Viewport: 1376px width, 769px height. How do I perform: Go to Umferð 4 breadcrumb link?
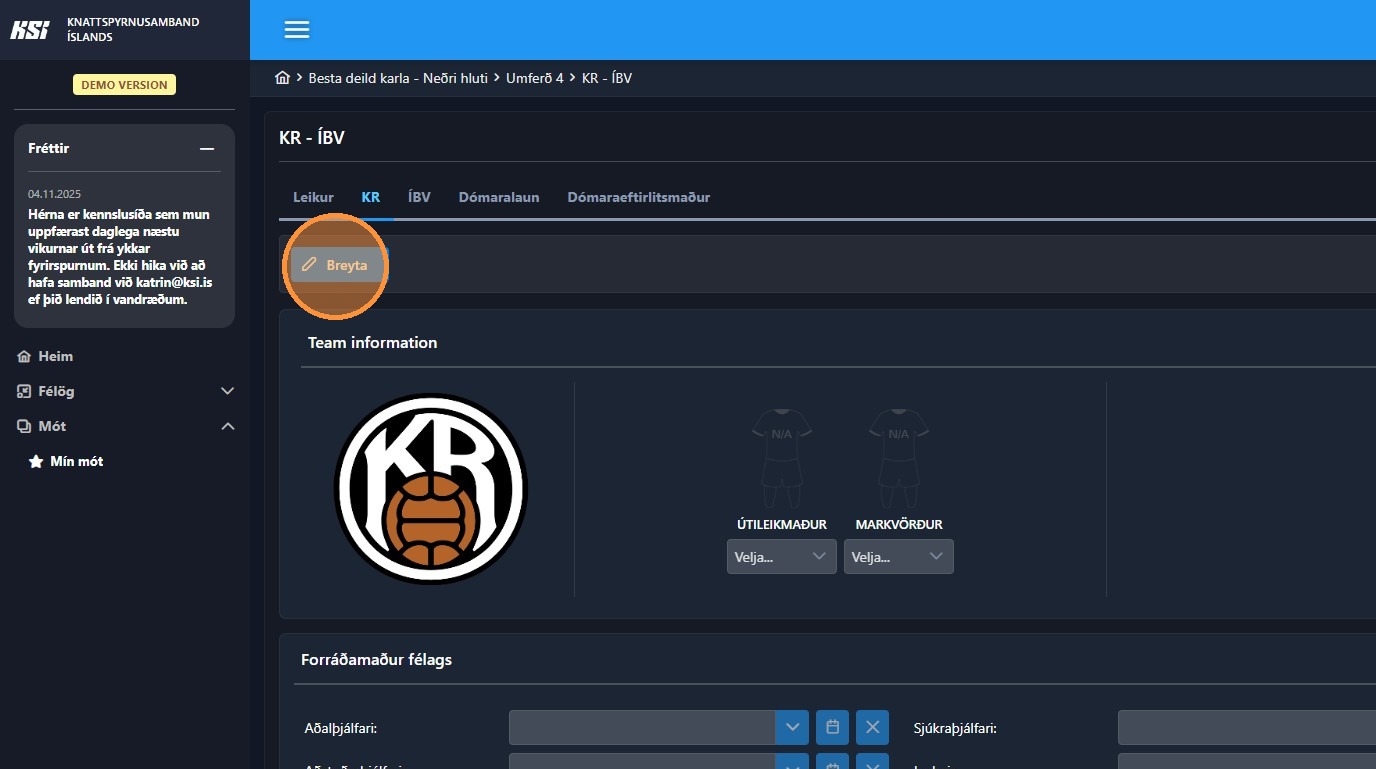(x=535, y=78)
